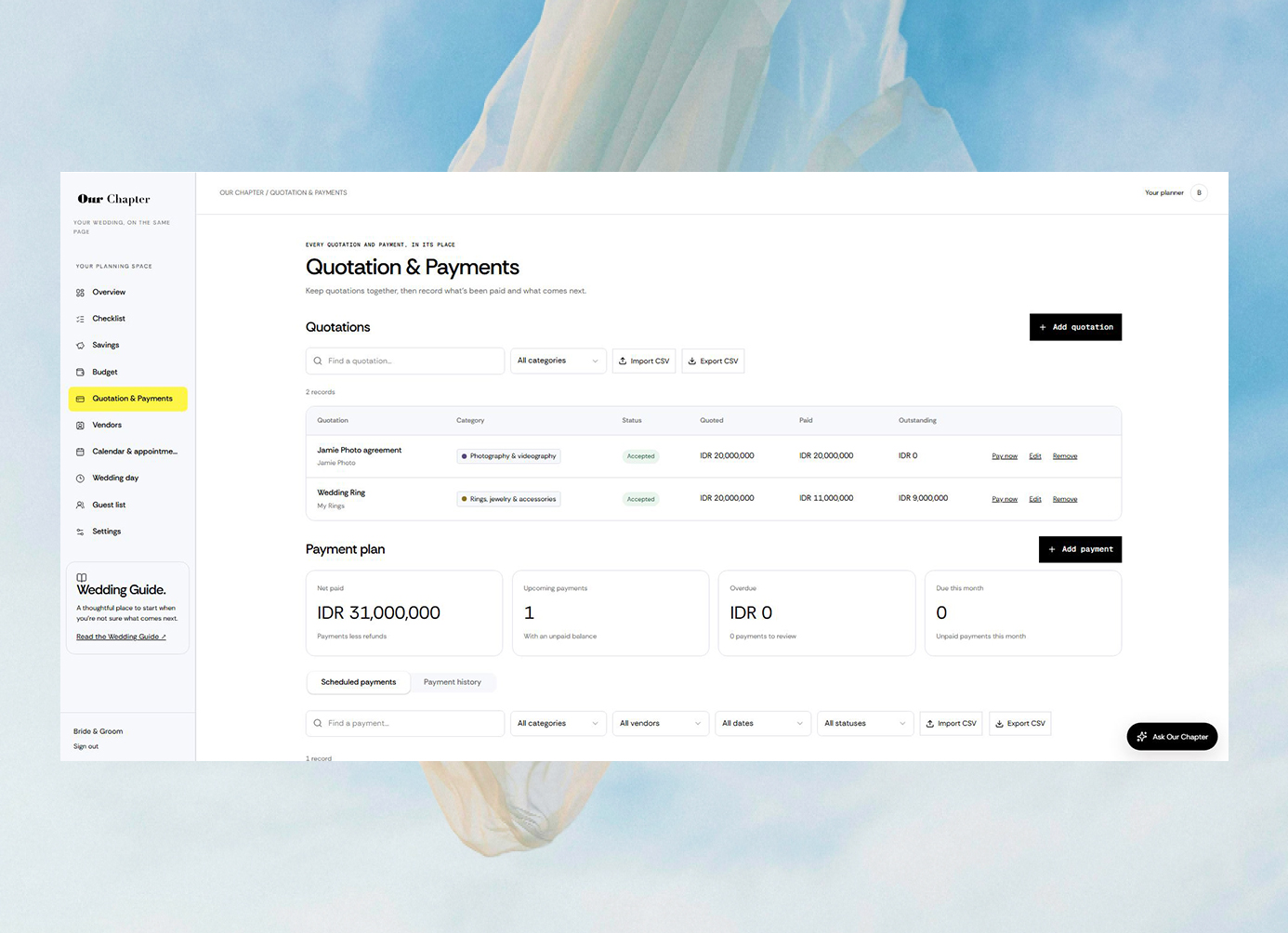The height and width of the screenshot is (933, 1288).
Task: Export CSV of scheduled payments
Action: coord(1019,724)
